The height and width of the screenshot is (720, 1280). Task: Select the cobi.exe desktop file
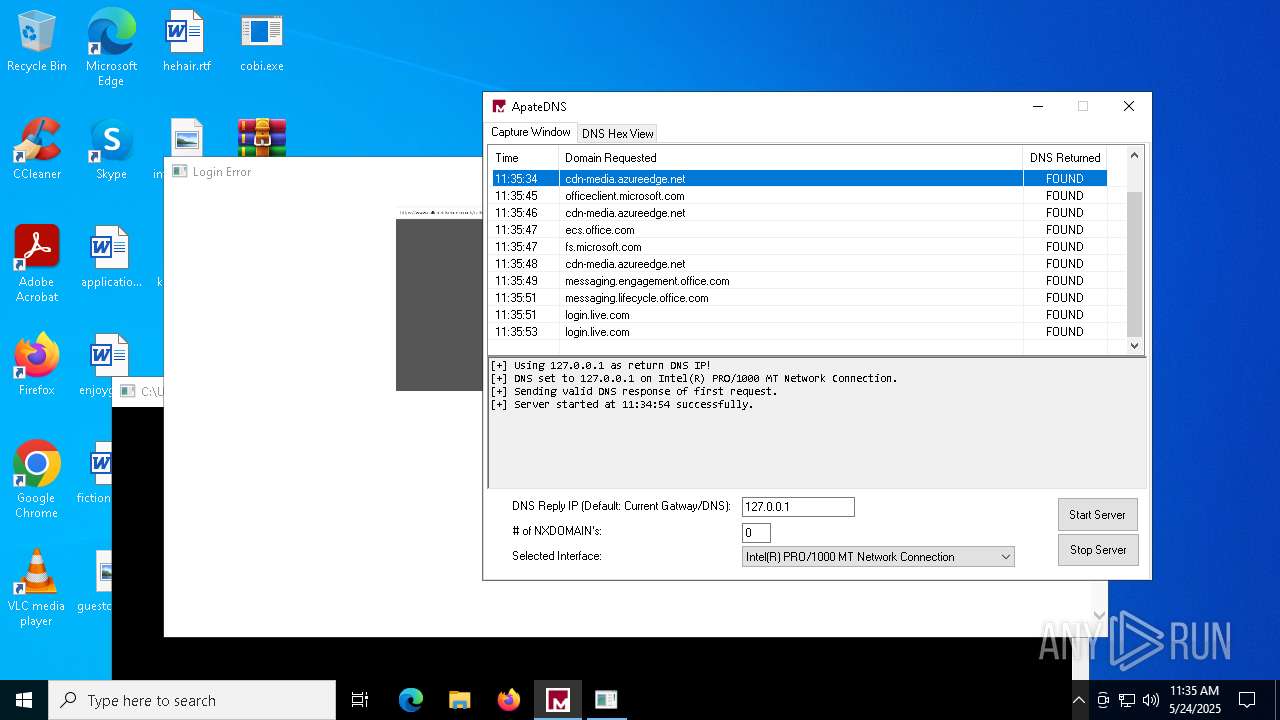261,42
